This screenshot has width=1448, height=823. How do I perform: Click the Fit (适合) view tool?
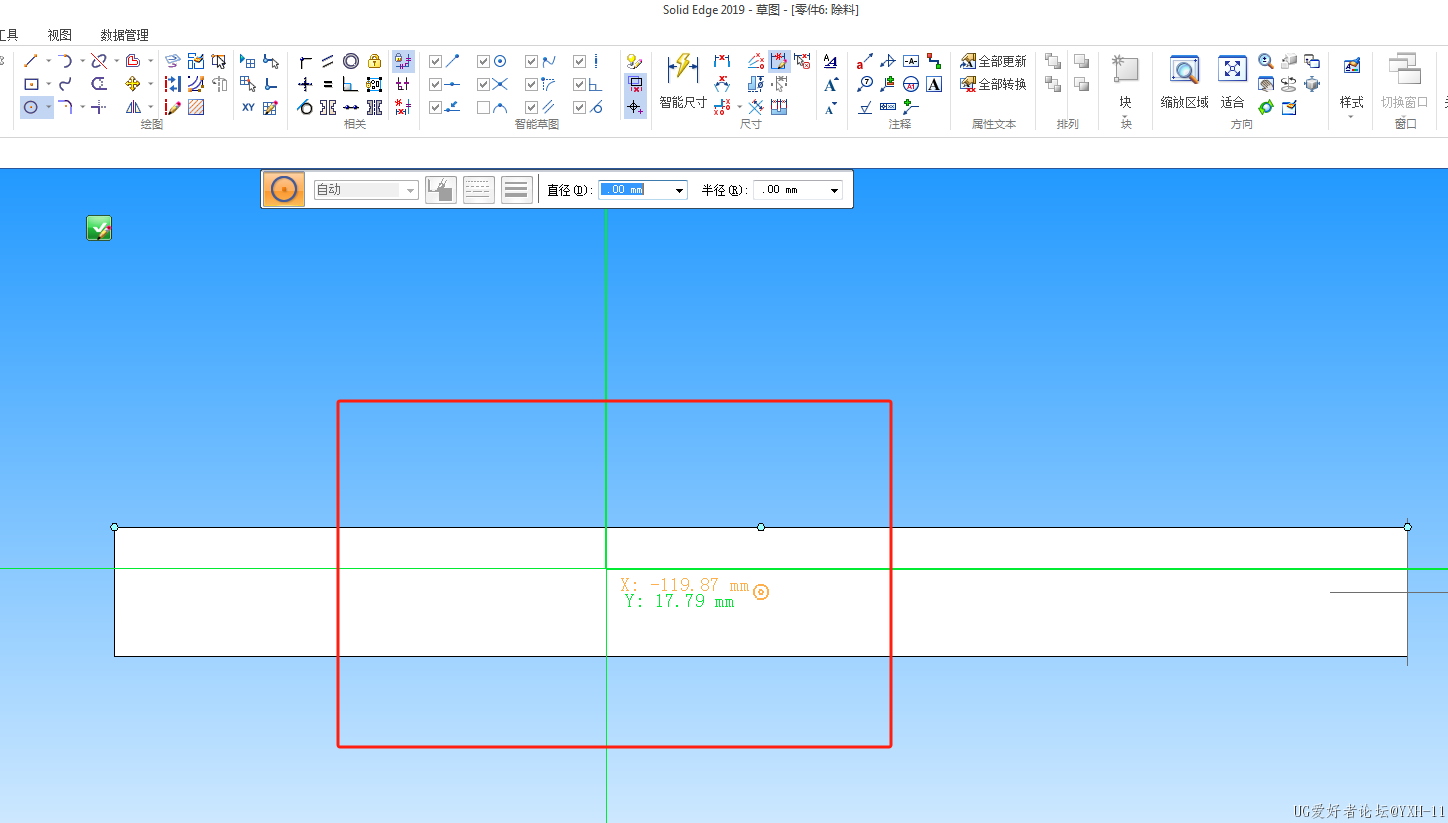pos(1233,81)
